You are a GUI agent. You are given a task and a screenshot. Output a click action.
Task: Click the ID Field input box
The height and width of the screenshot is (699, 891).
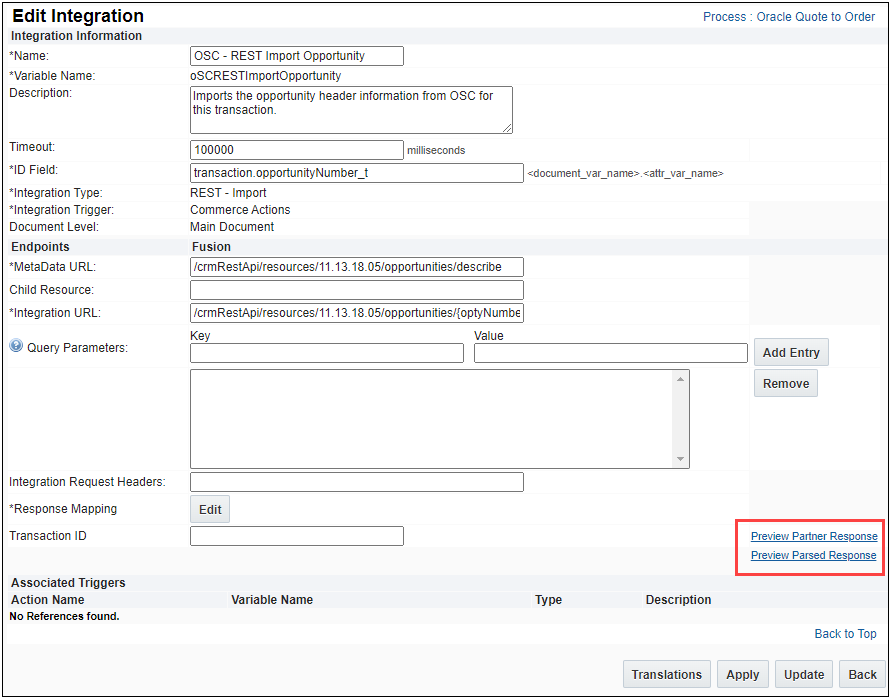click(x=356, y=173)
